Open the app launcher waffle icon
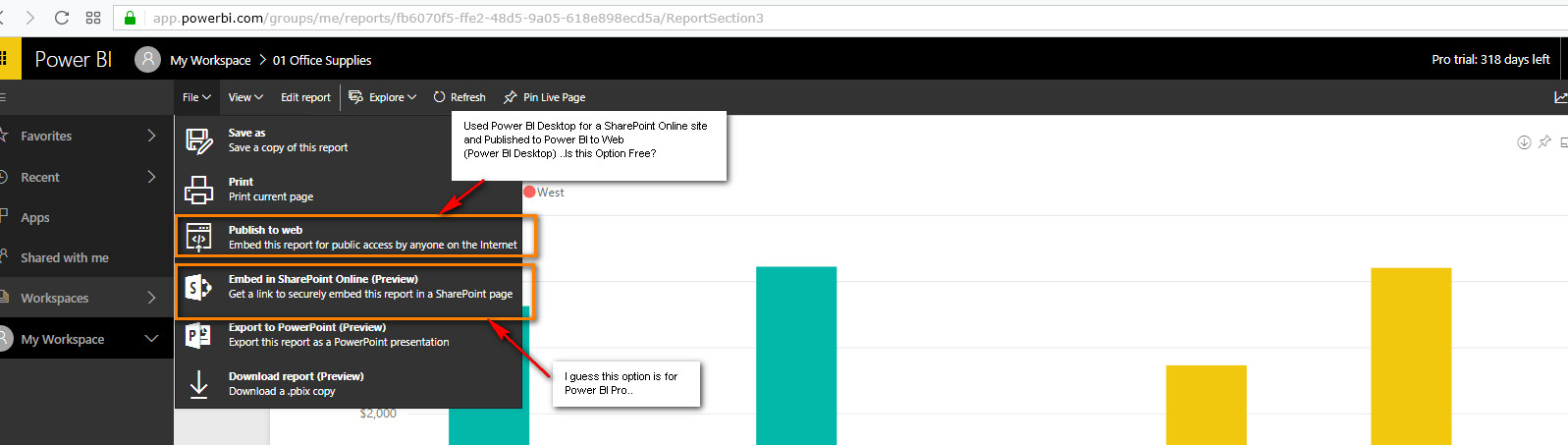Viewport: 1568px width, 445px height. click(5, 59)
